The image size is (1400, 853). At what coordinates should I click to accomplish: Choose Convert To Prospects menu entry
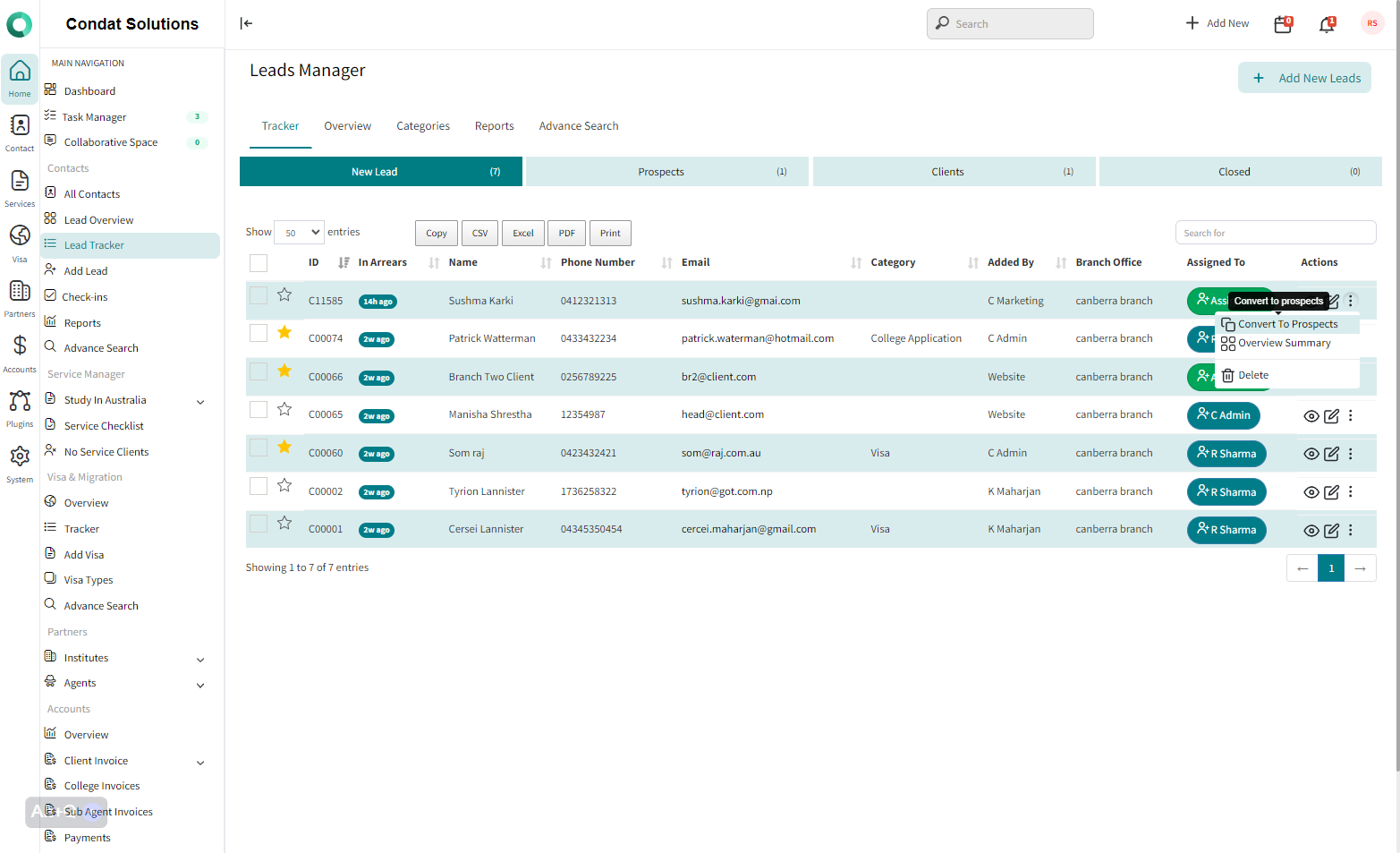click(1287, 324)
